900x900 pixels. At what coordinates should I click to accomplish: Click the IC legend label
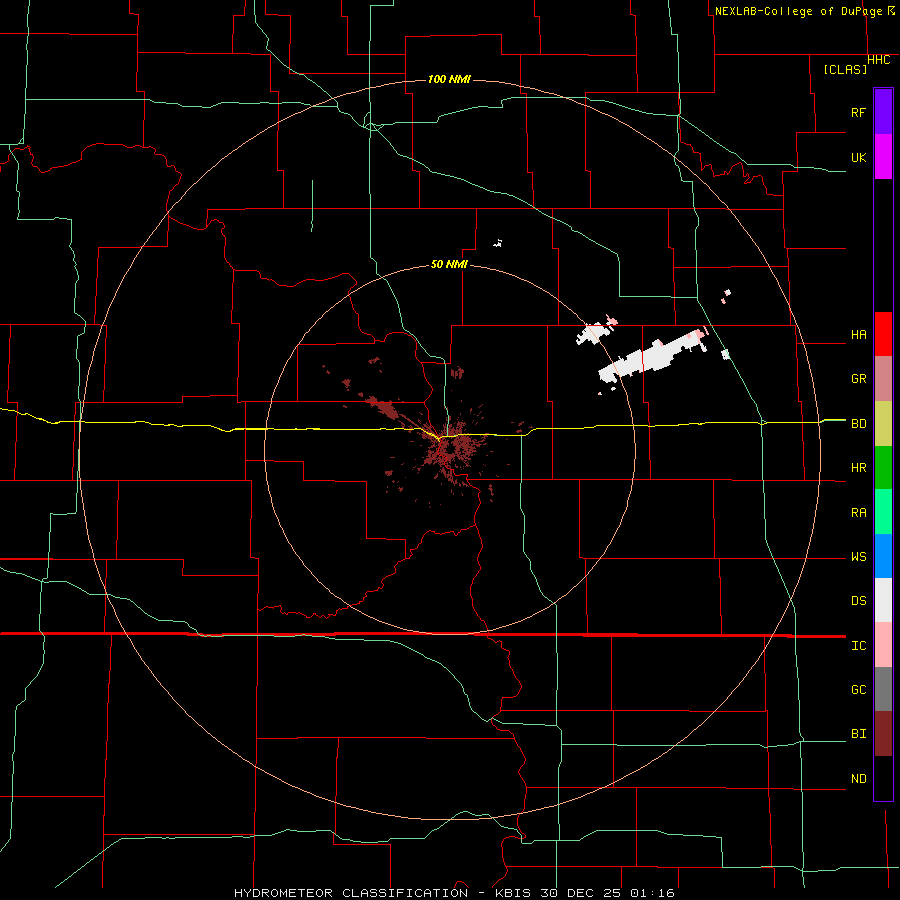click(858, 646)
